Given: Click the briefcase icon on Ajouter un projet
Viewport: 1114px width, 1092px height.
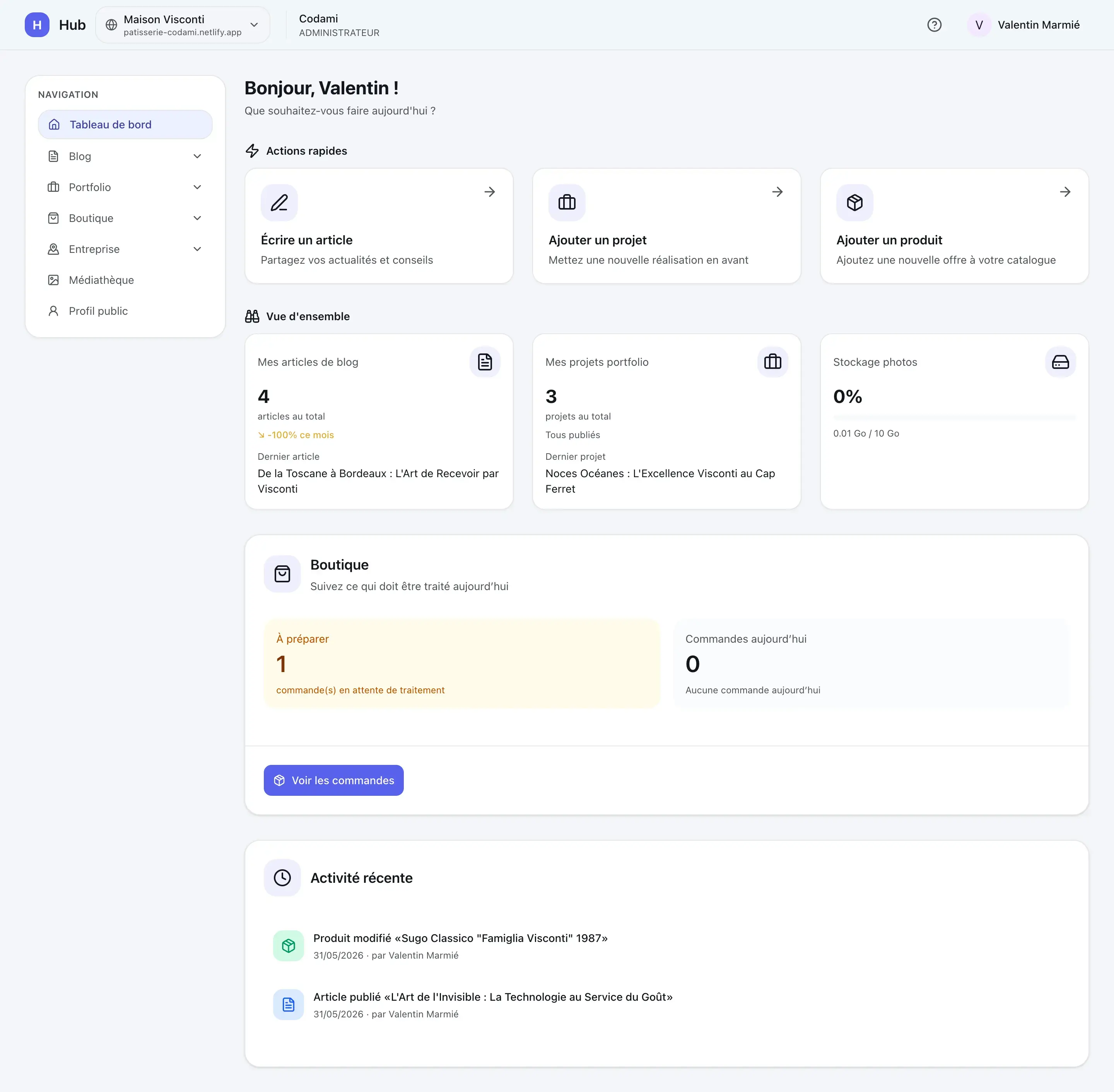Looking at the screenshot, I should [x=567, y=203].
